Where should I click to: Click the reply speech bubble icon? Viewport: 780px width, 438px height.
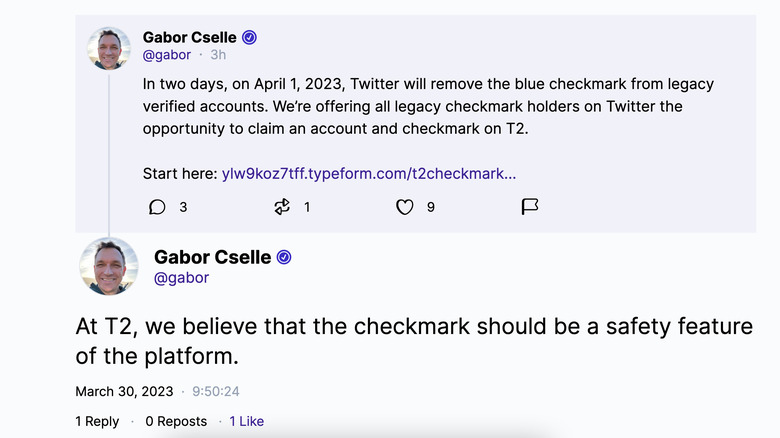(x=157, y=207)
